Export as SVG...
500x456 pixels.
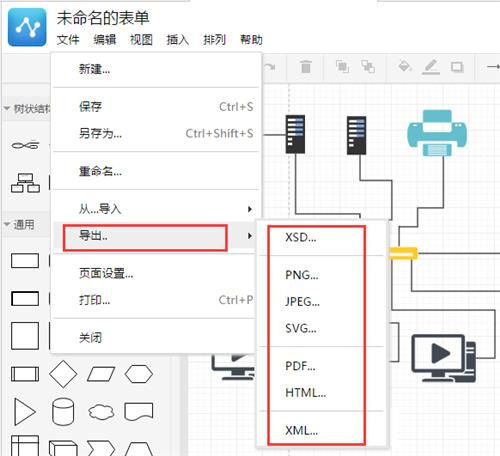point(322,328)
